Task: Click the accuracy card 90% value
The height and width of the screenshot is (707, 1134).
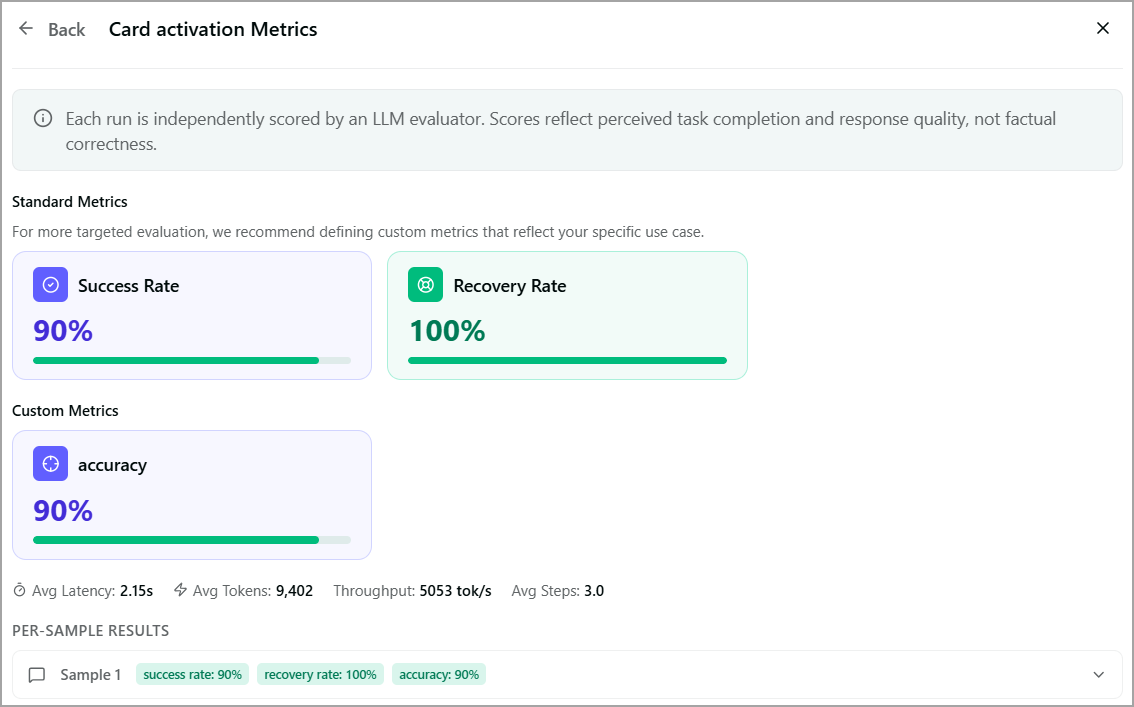Action: click(x=63, y=511)
